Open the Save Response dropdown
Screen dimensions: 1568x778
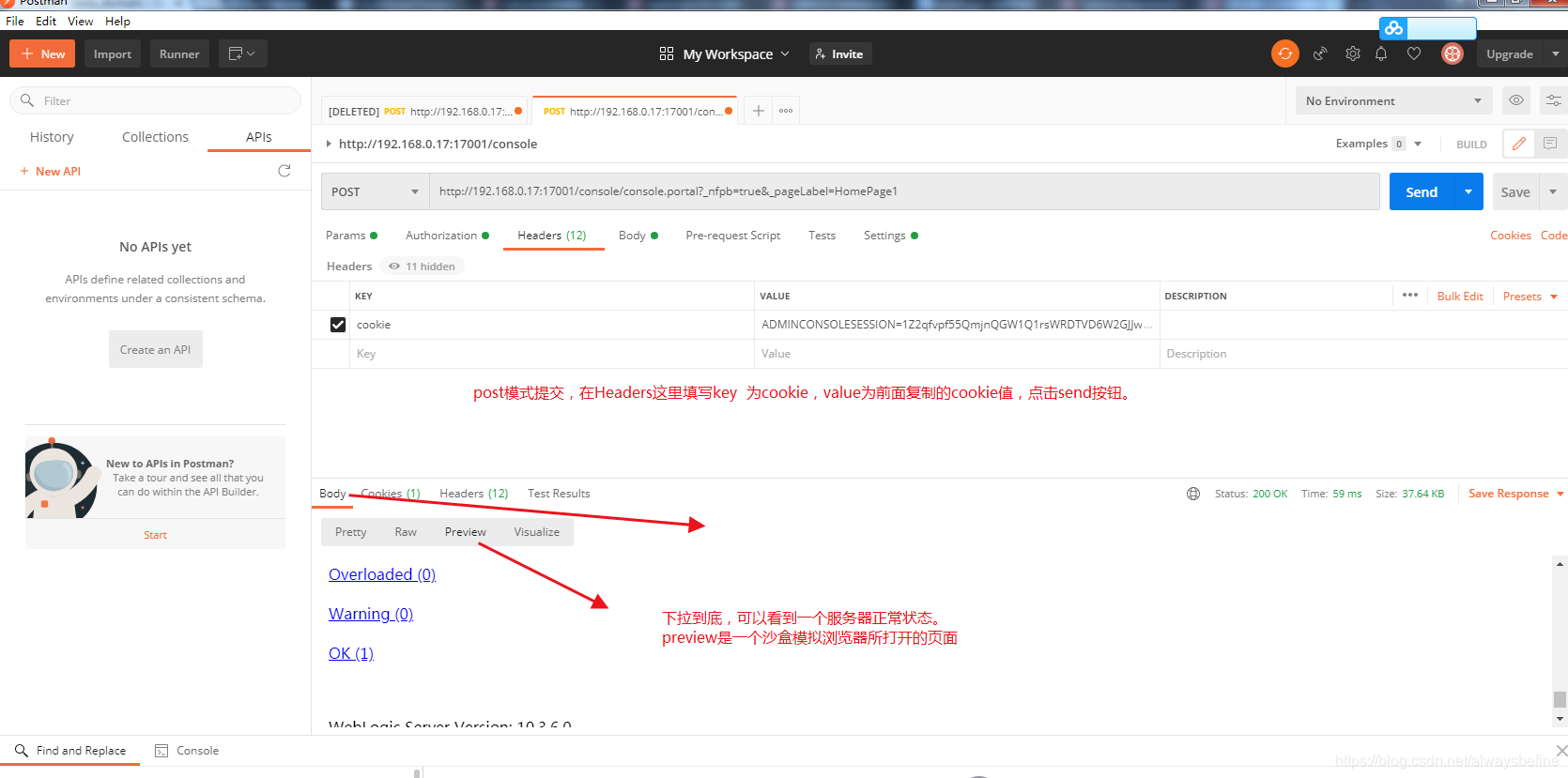1516,494
